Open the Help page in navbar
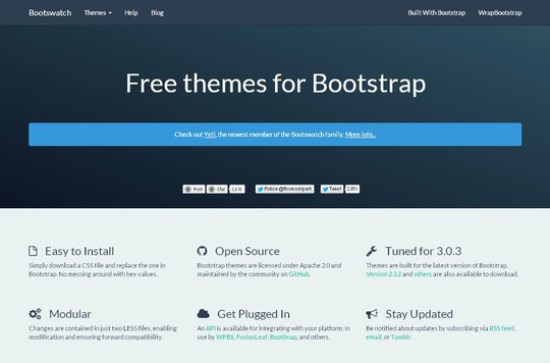550x363 pixels. 131,13
